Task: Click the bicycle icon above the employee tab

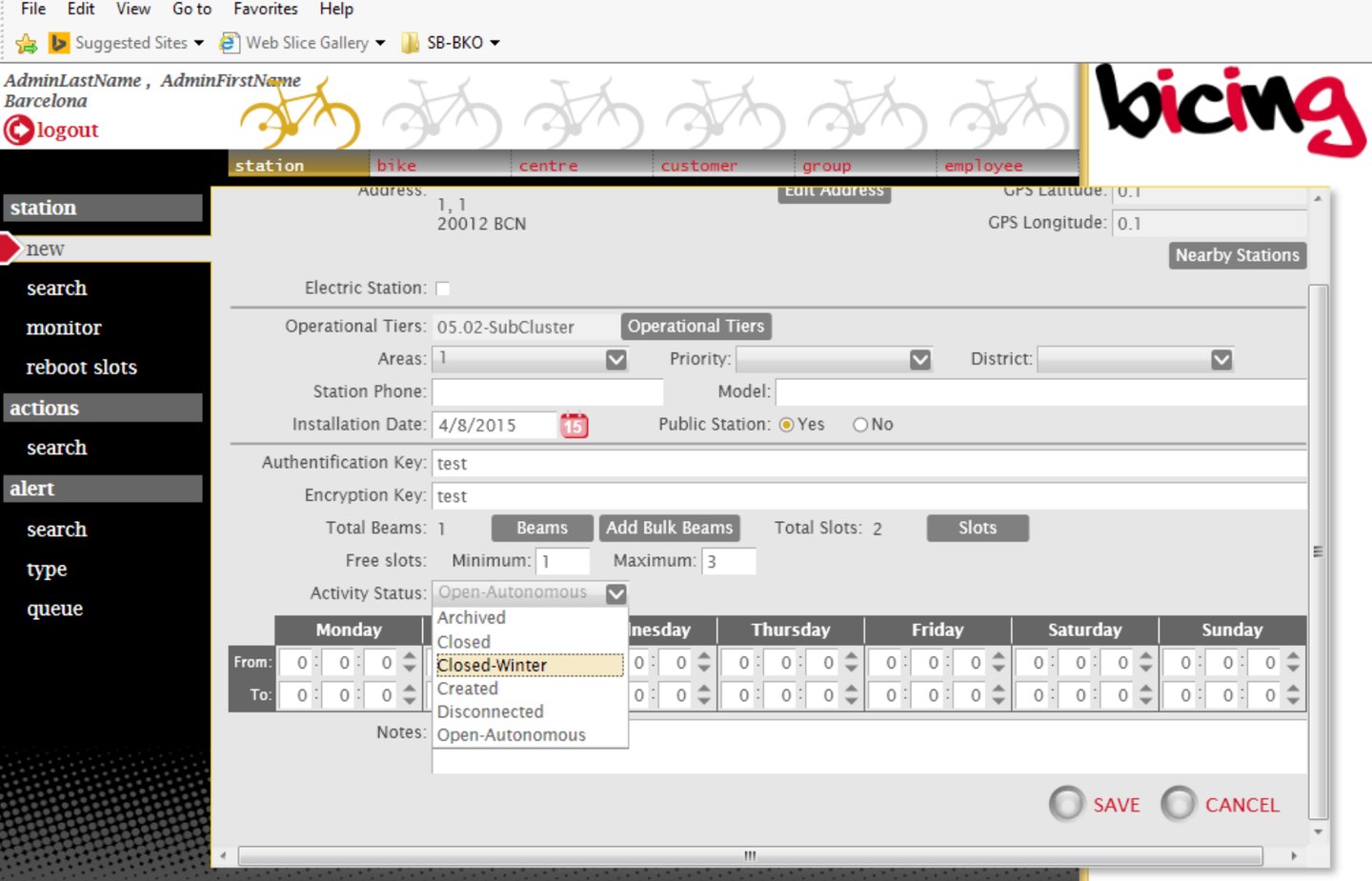Action: coord(1009,114)
